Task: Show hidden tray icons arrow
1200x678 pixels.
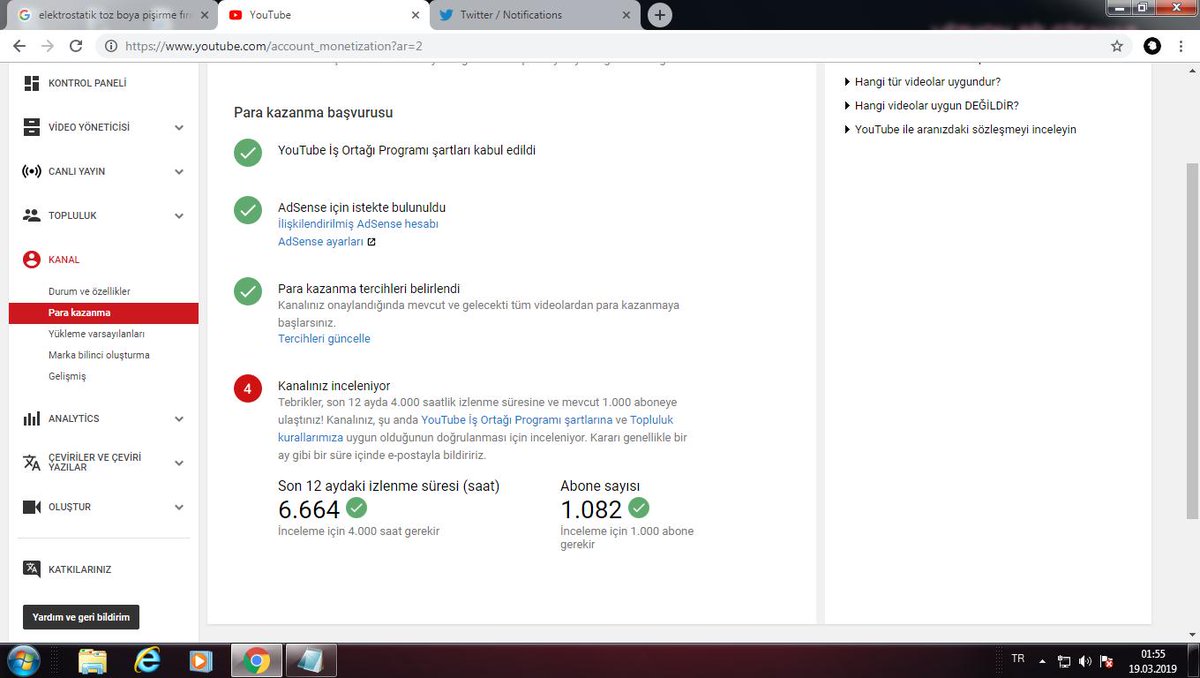Action: [1044, 661]
